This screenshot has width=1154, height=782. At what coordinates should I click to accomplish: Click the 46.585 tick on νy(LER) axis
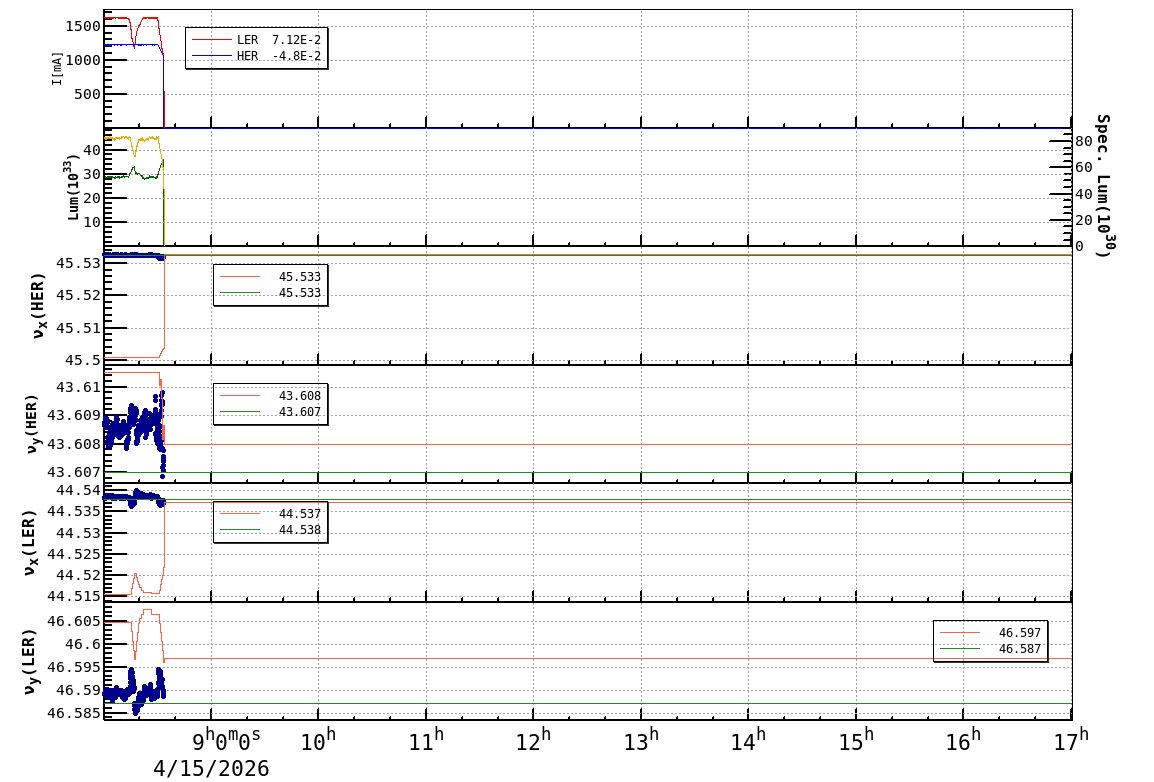[74, 713]
